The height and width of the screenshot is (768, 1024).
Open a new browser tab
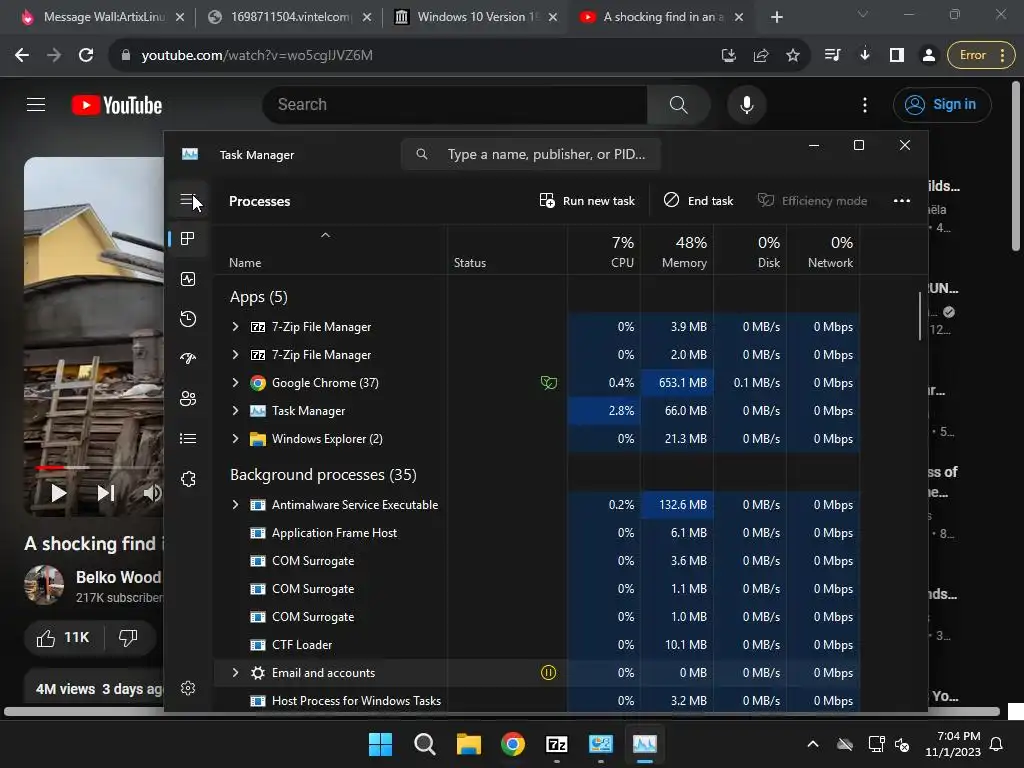(776, 17)
